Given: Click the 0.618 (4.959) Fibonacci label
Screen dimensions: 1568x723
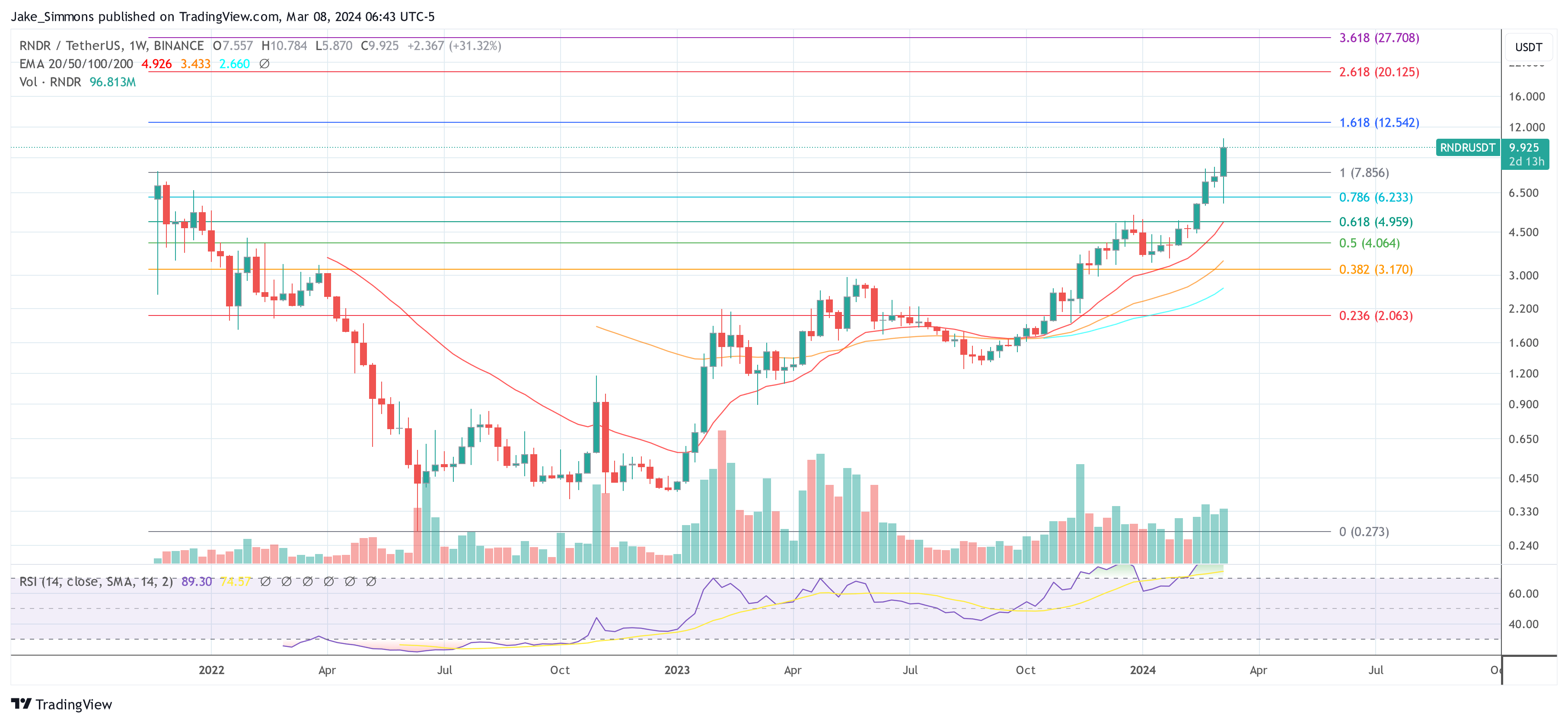Looking at the screenshot, I should coord(1376,222).
